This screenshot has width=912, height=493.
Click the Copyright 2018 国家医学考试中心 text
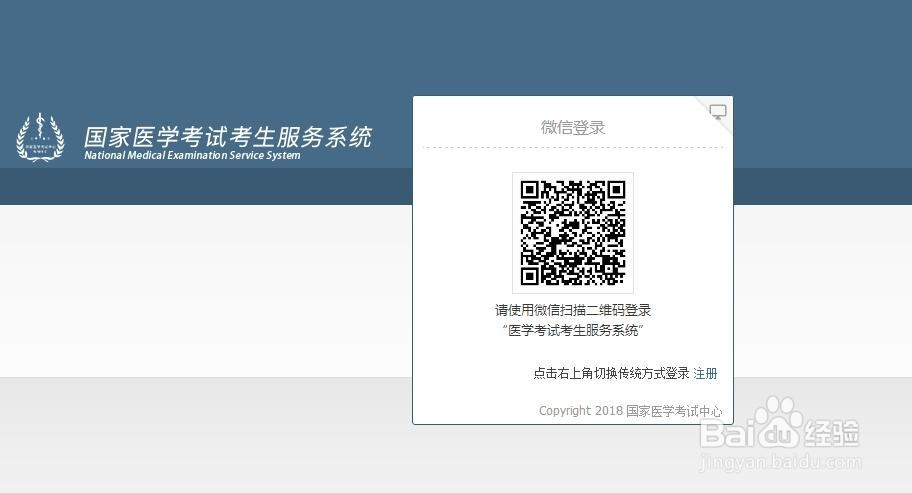630,411
